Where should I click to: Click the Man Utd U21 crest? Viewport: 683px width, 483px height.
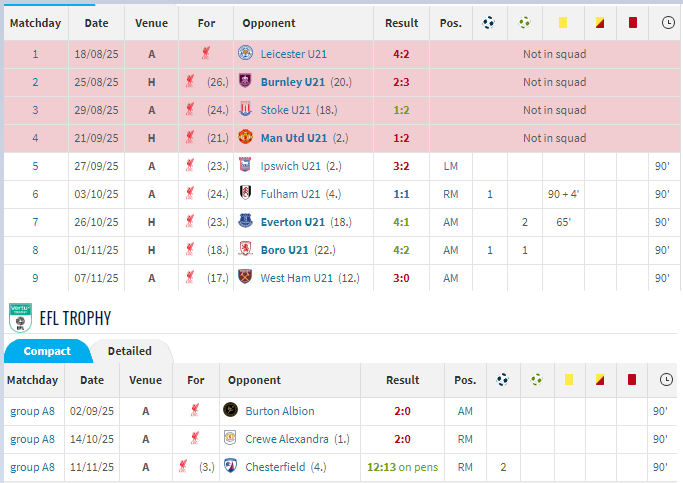tap(246, 138)
